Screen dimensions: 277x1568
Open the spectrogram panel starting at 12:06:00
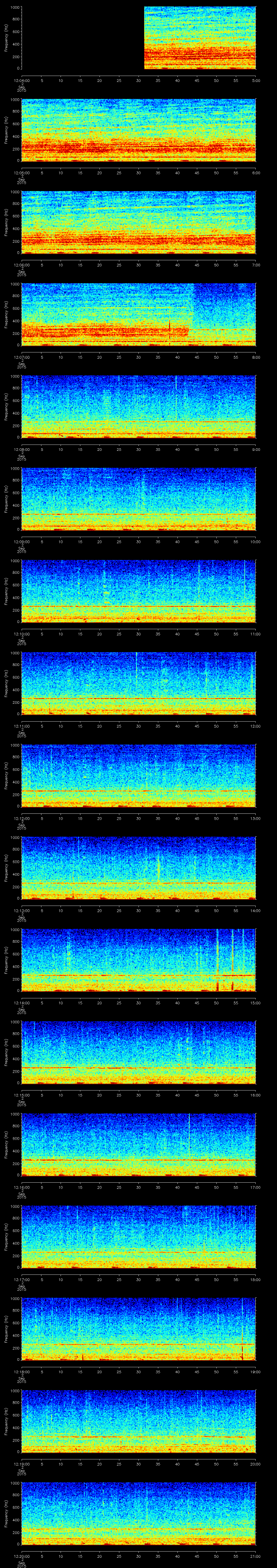click(x=139, y=223)
